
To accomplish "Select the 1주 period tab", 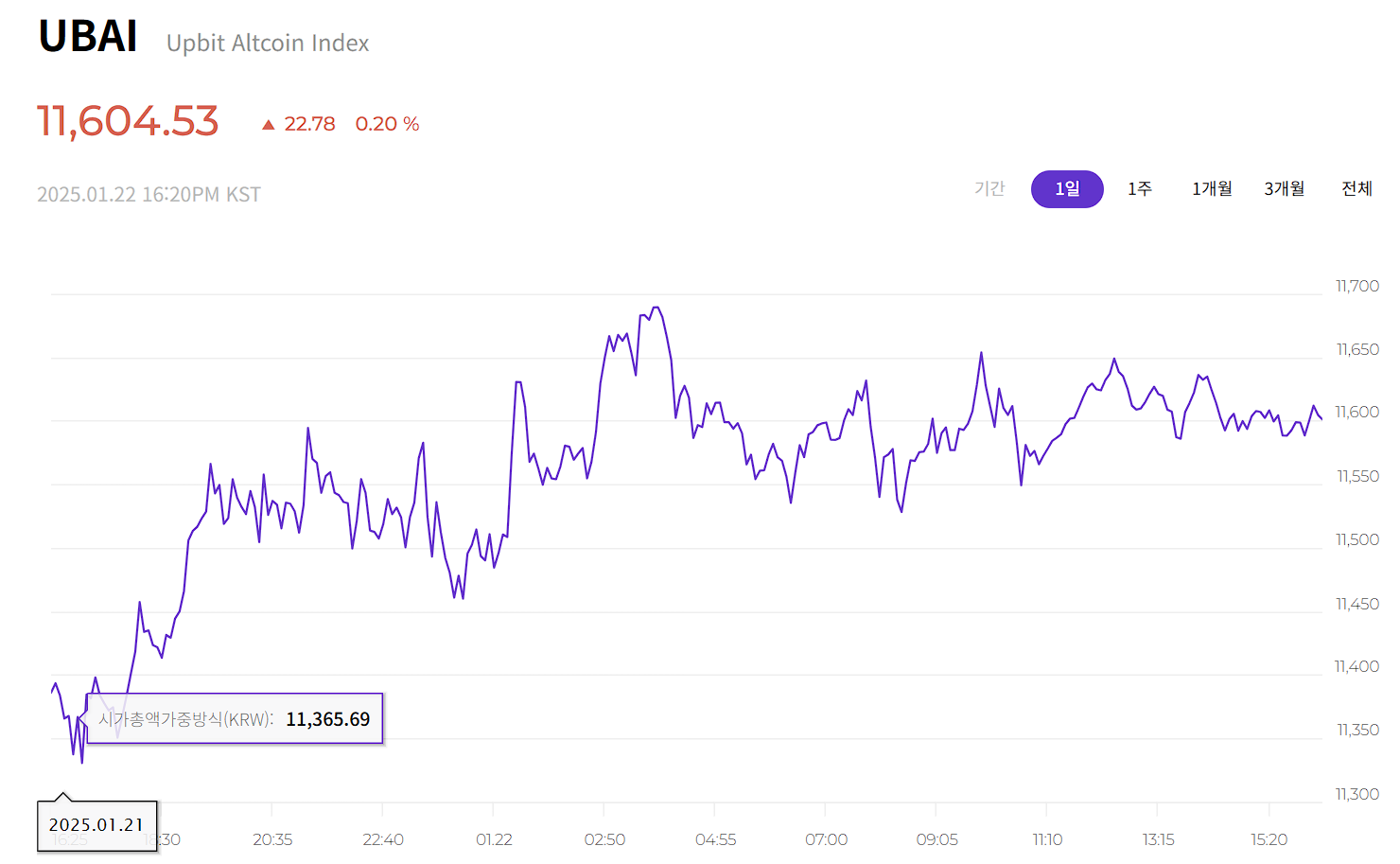I will click(1140, 188).
